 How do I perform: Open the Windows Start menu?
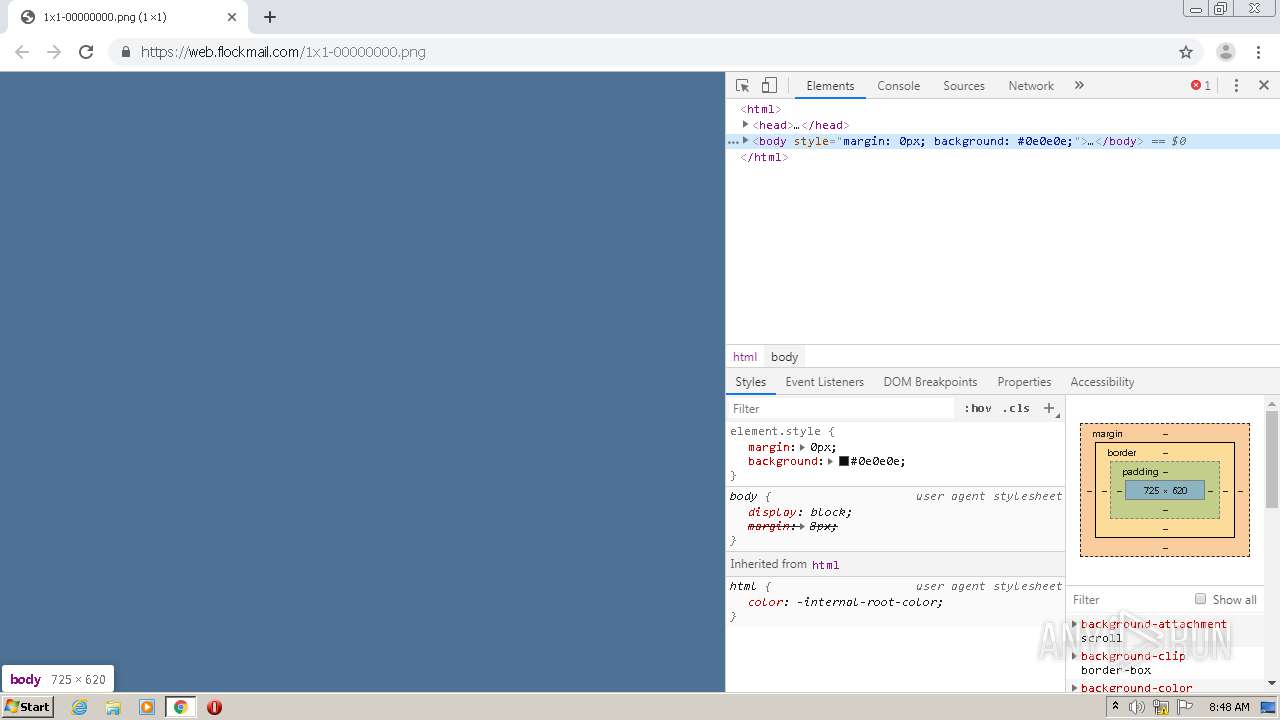click(27, 707)
